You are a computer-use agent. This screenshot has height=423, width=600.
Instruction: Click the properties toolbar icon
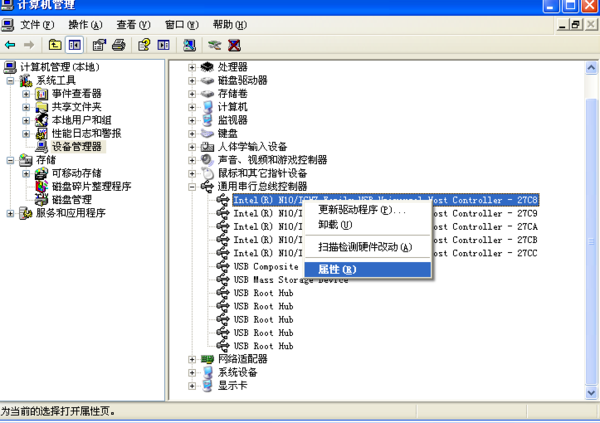[100, 45]
